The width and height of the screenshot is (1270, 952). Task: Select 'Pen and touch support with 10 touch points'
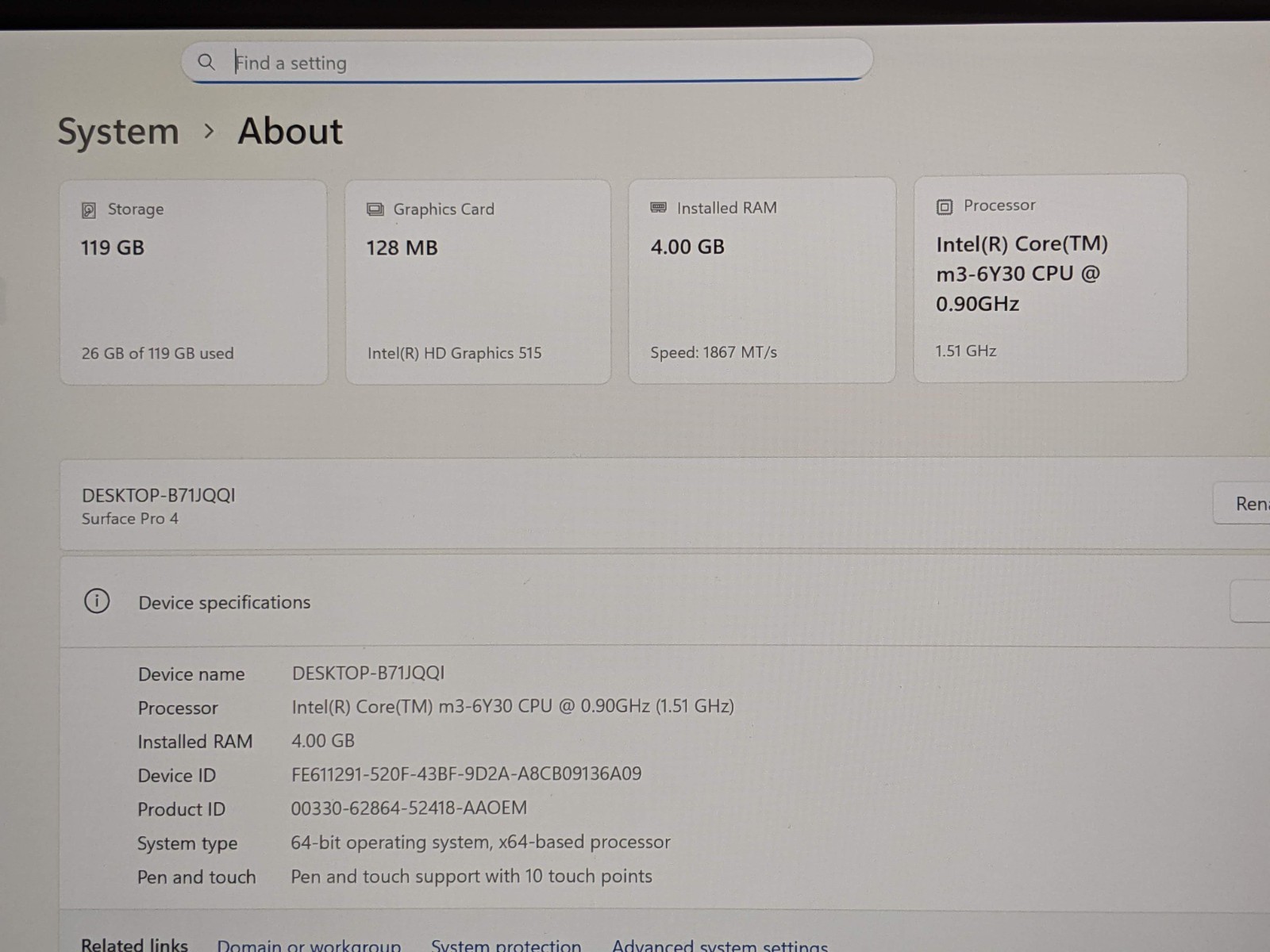point(471,876)
